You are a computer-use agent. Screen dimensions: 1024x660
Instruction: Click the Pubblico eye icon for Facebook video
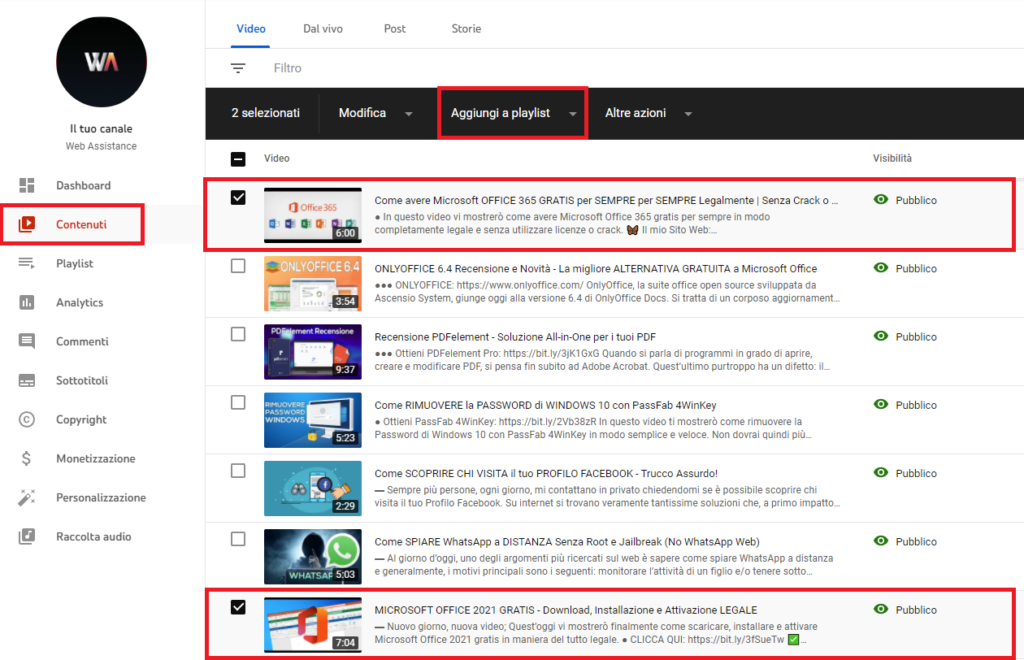[881, 473]
